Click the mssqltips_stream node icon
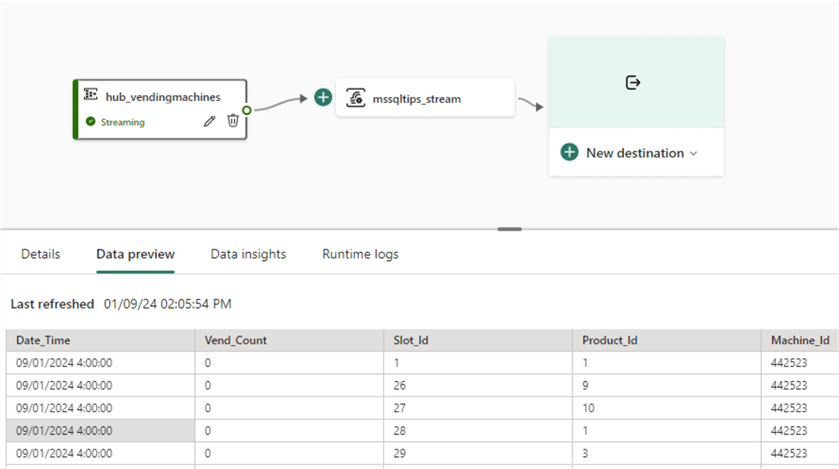This screenshot has height=469, width=839. click(355, 98)
